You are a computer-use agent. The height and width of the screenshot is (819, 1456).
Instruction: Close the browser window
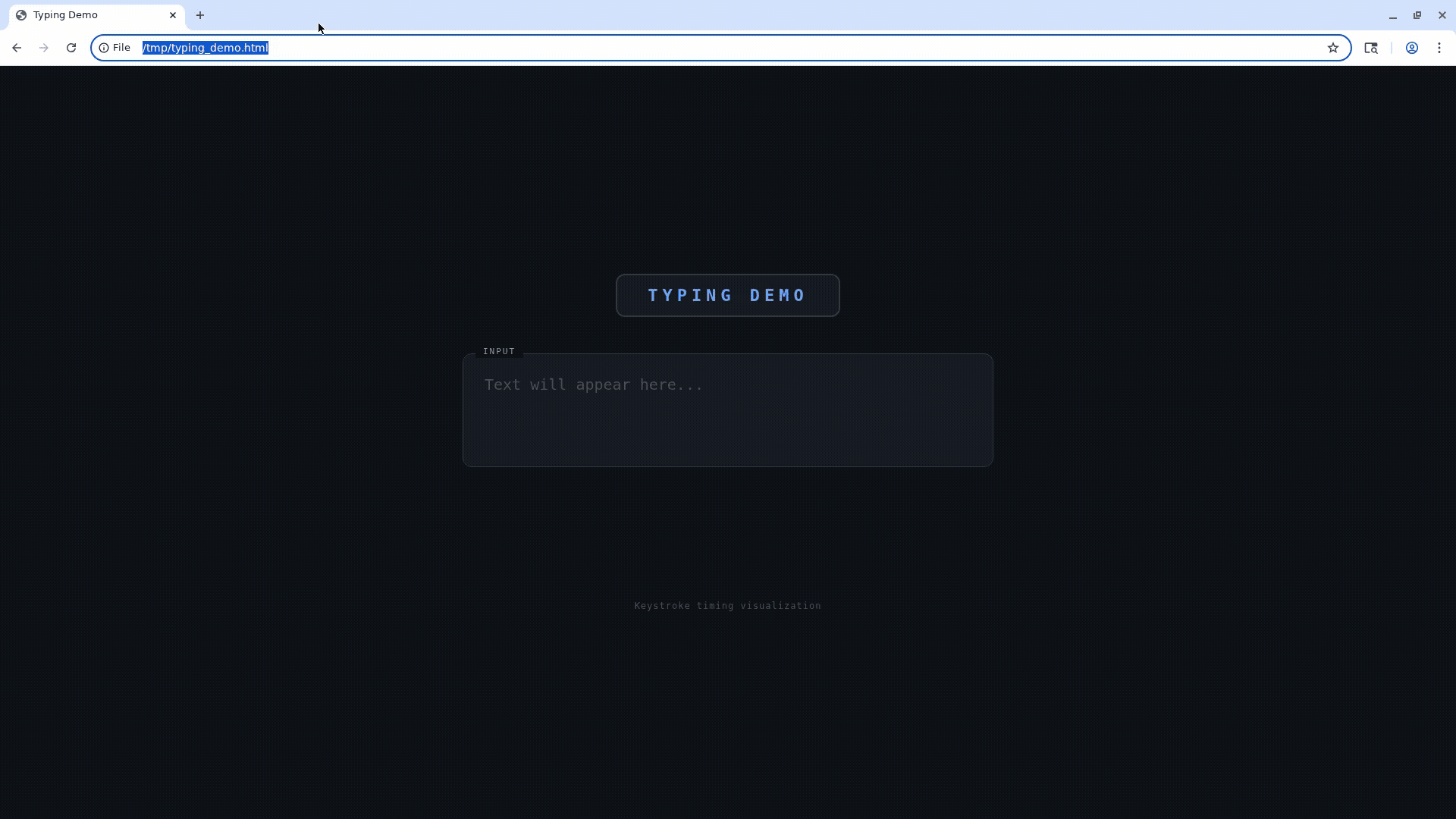click(x=1442, y=15)
